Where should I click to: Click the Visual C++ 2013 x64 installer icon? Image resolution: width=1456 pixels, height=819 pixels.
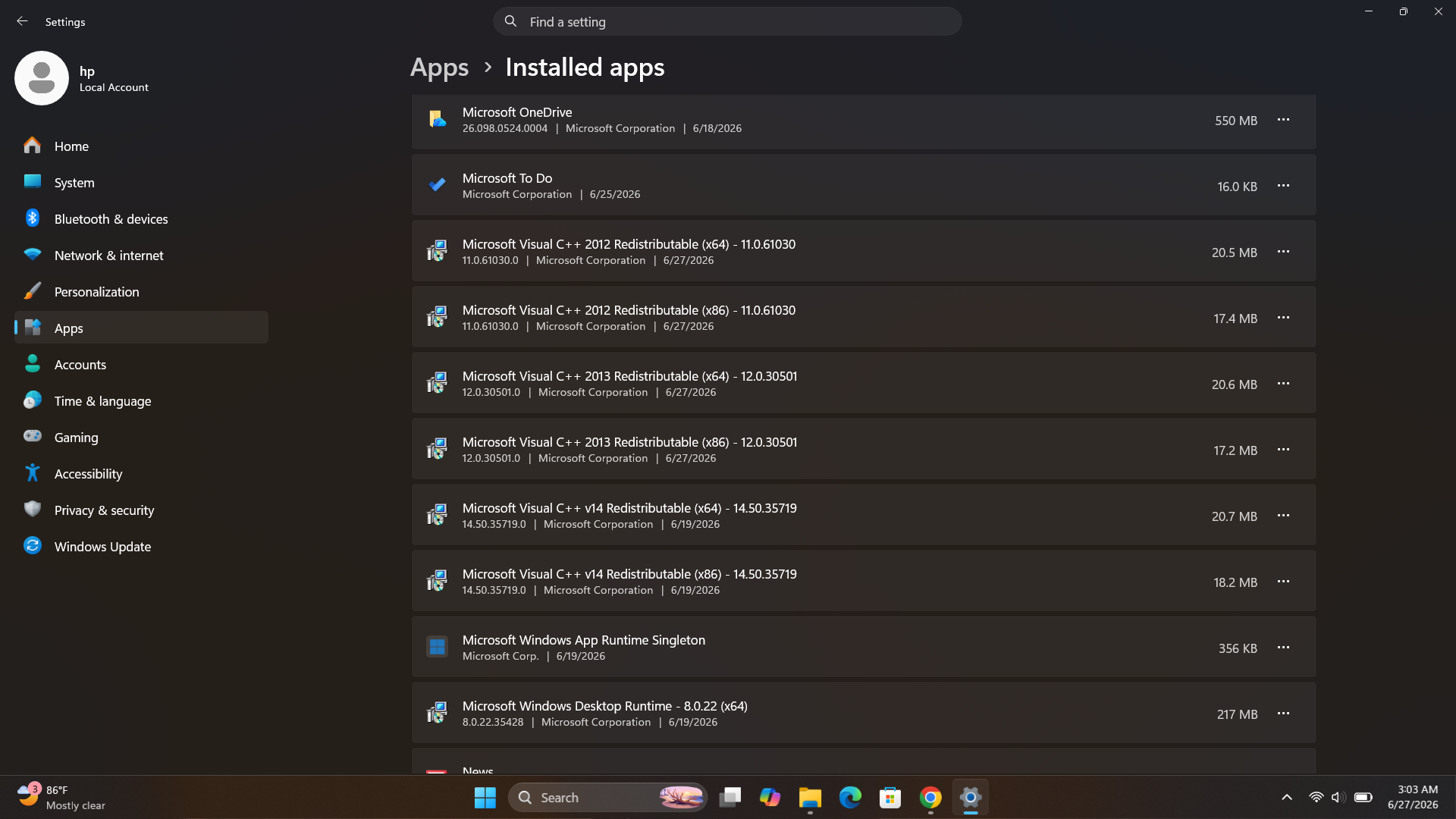tap(437, 383)
